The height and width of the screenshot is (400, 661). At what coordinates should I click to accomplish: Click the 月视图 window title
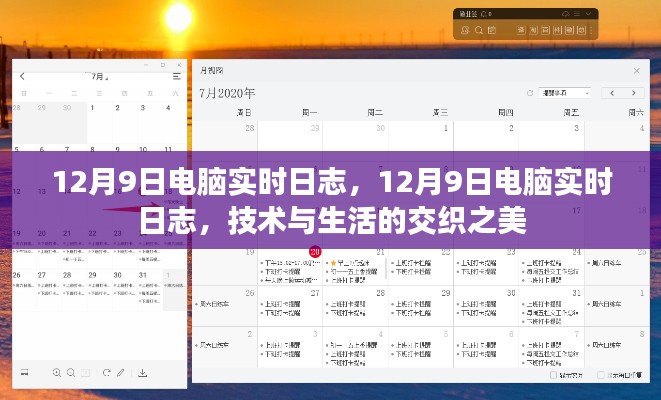point(213,71)
